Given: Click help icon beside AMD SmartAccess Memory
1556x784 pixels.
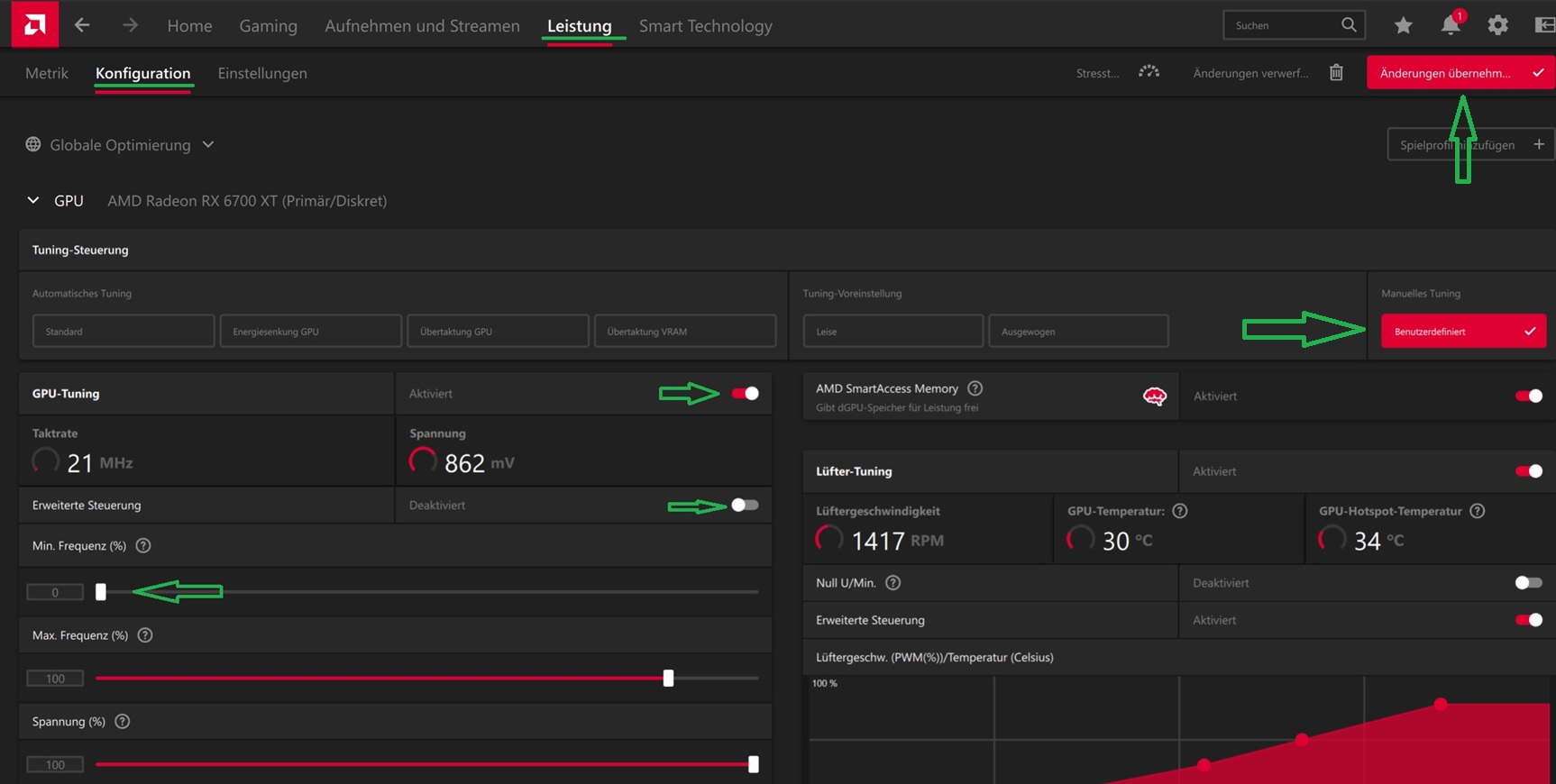Looking at the screenshot, I should tap(975, 388).
